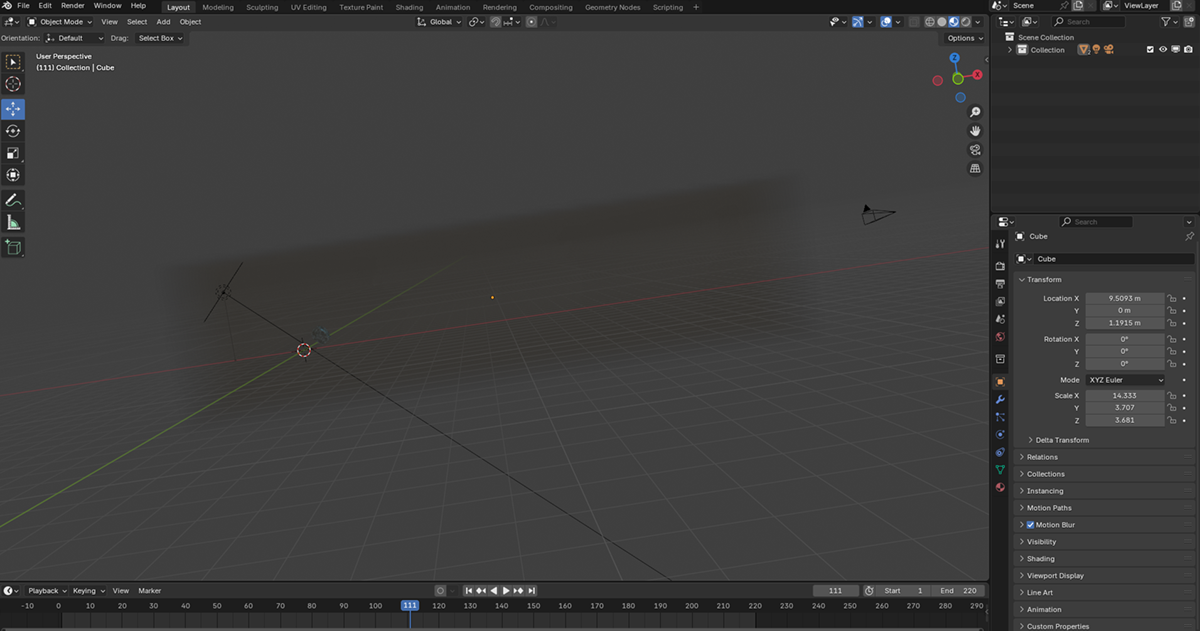
Task: Switch to the Shading workspace tab
Action: pos(409,7)
